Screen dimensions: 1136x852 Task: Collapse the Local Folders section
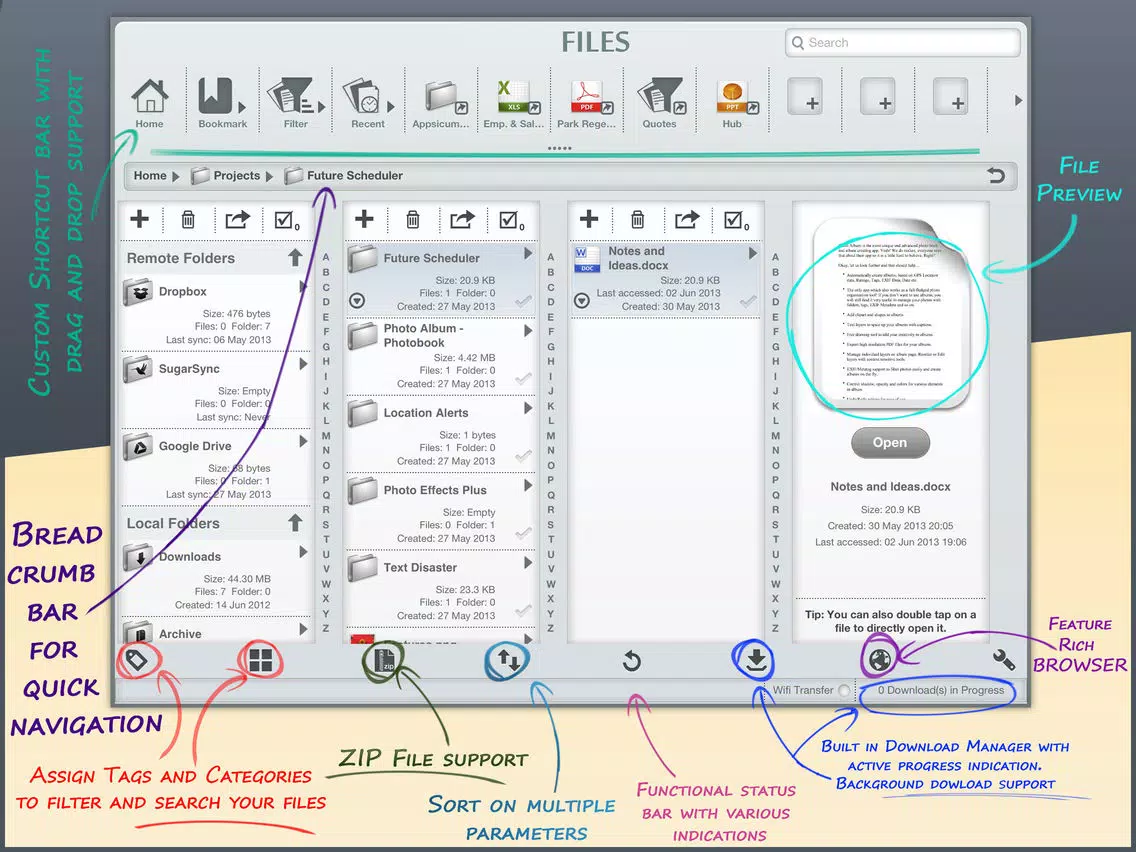(x=295, y=522)
